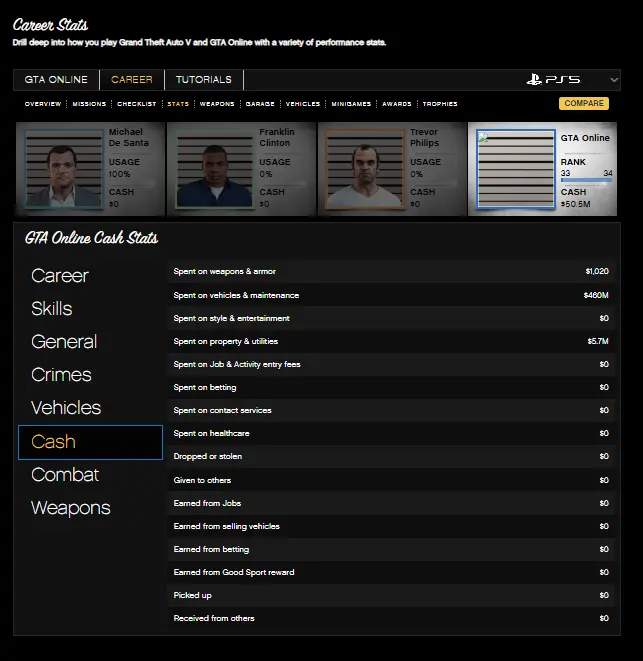Screen dimensions: 643x661
Task: Go to the WEAPONS sub-navigation link
Action: (217, 104)
